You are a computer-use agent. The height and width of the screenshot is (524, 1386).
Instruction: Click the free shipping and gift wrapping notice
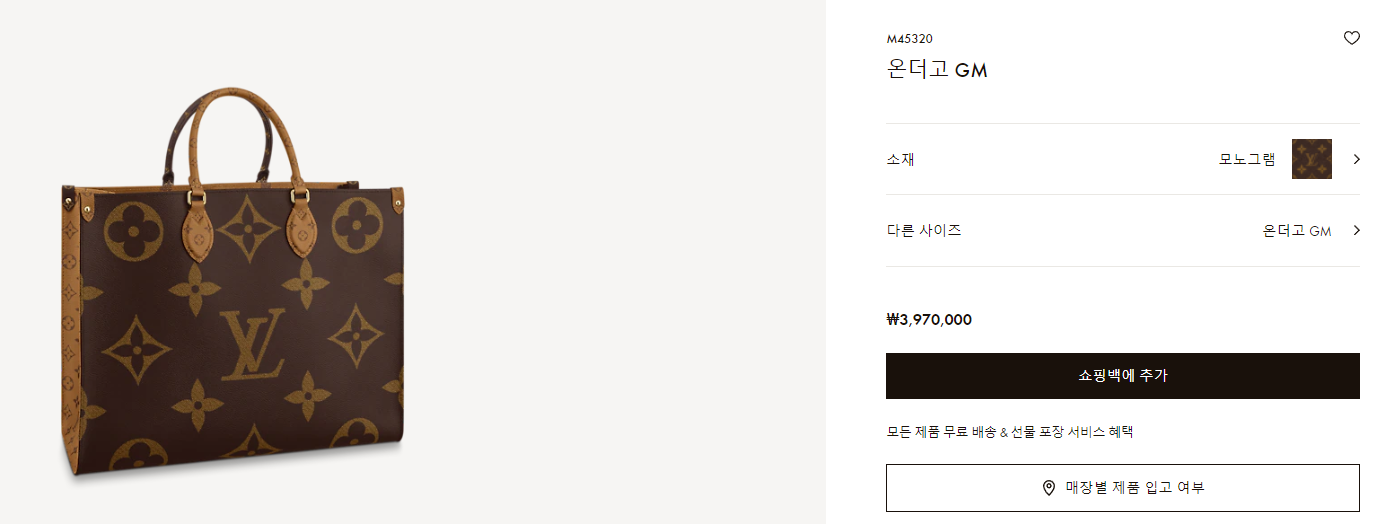1010,432
